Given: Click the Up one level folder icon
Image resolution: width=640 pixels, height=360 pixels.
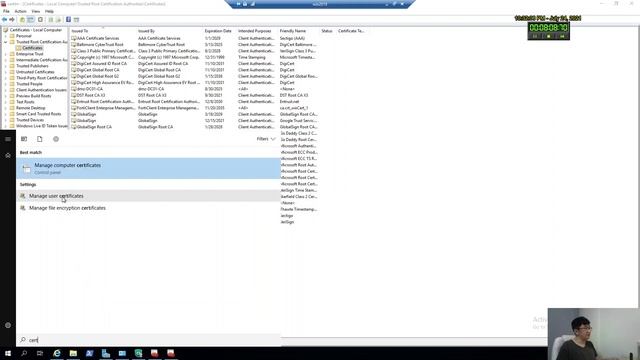Looking at the screenshot, I should (x=22, y=20).
